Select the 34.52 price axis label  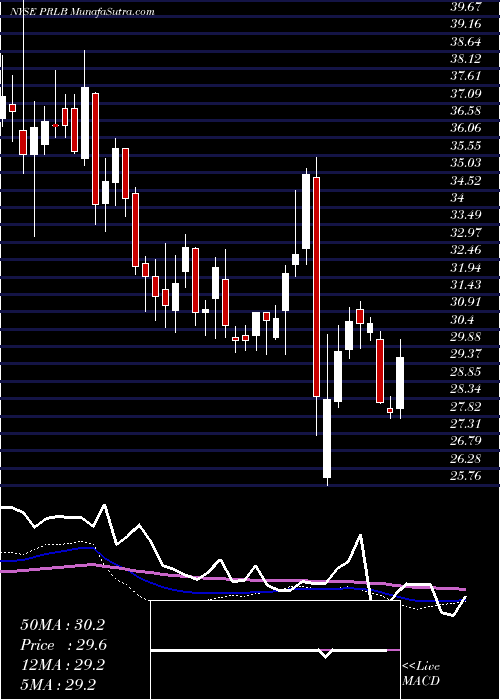tap(466, 180)
